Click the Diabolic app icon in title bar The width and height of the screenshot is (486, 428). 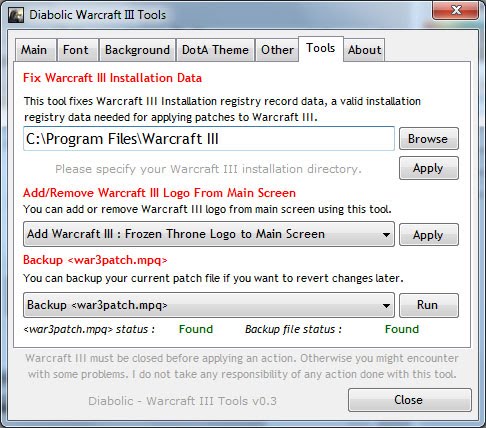(16, 15)
